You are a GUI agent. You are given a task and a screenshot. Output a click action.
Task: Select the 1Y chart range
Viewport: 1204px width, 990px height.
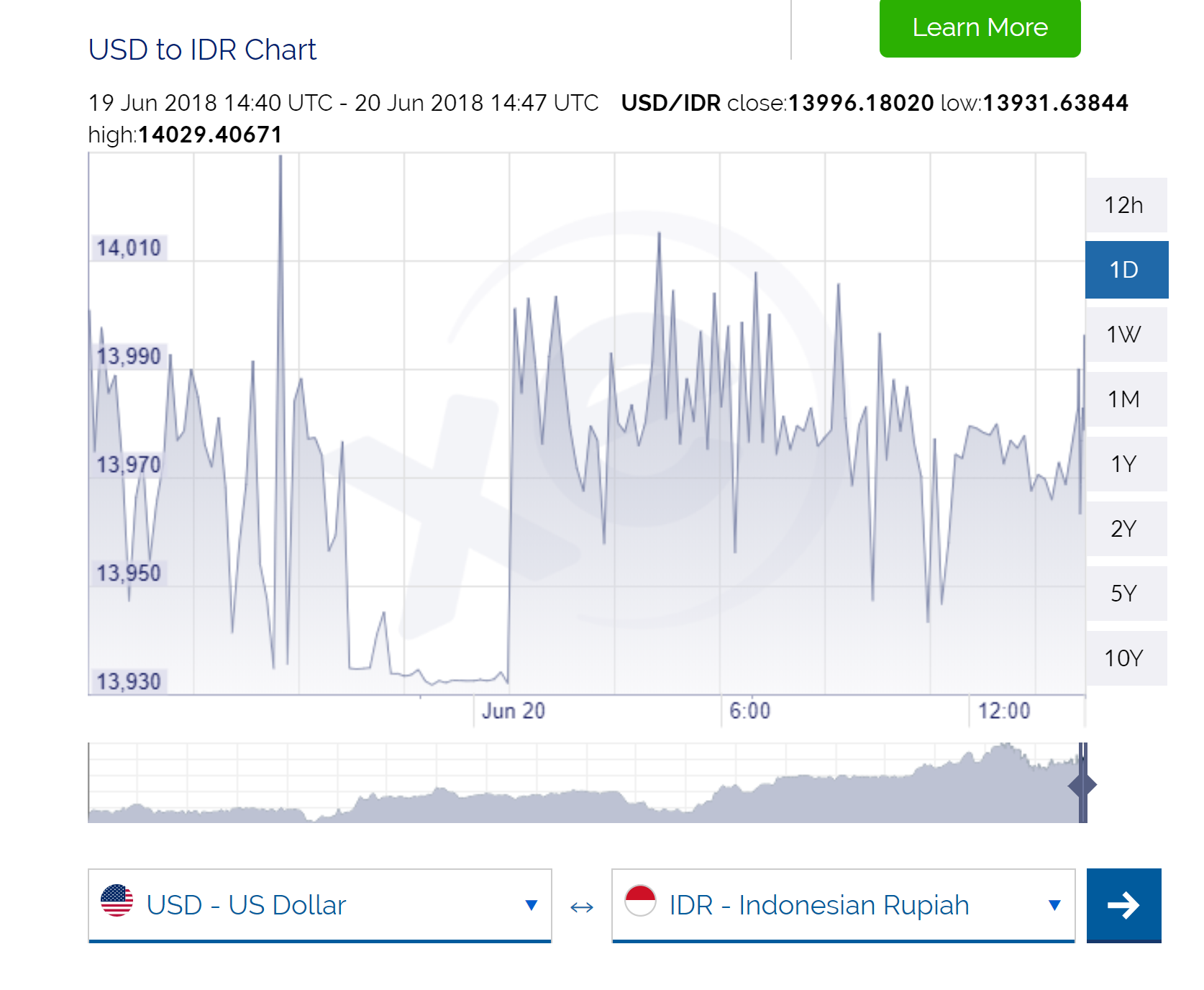pos(1125,464)
